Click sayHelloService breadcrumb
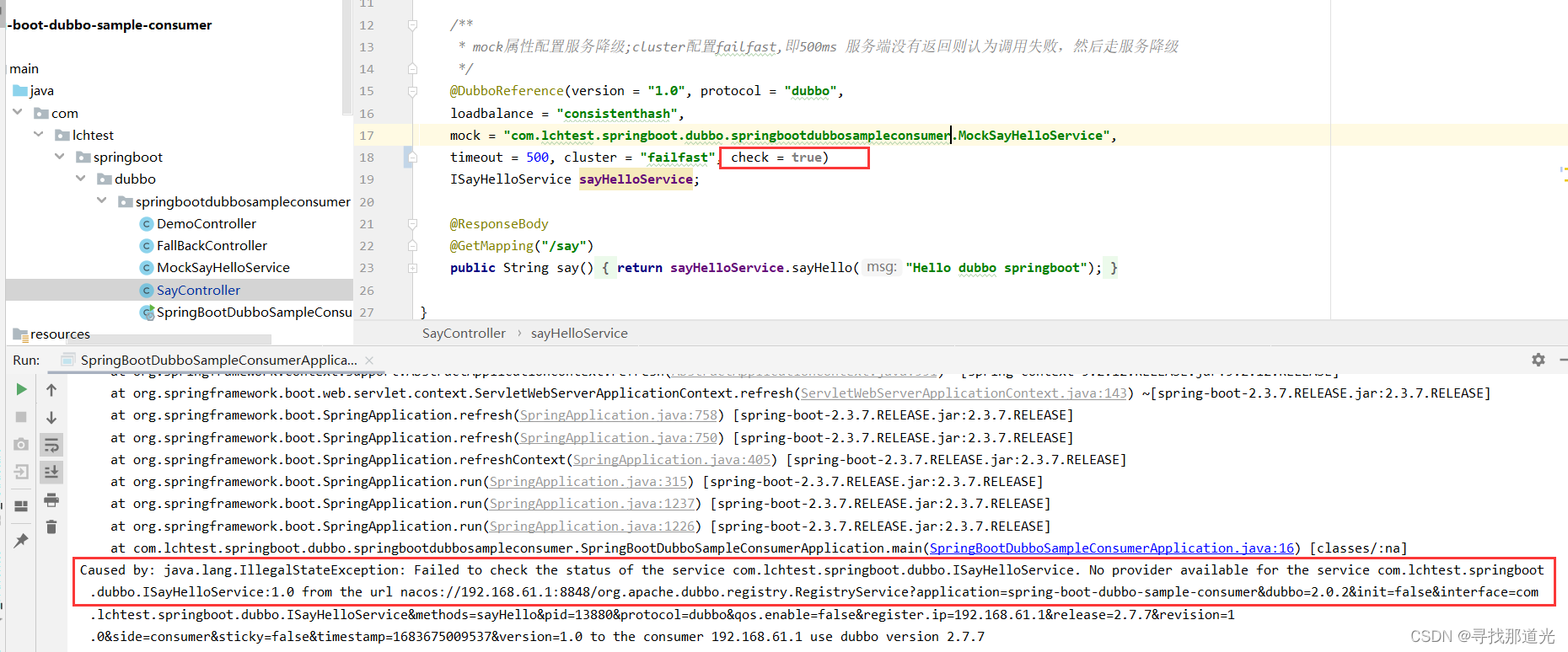The image size is (1568, 652). click(579, 333)
